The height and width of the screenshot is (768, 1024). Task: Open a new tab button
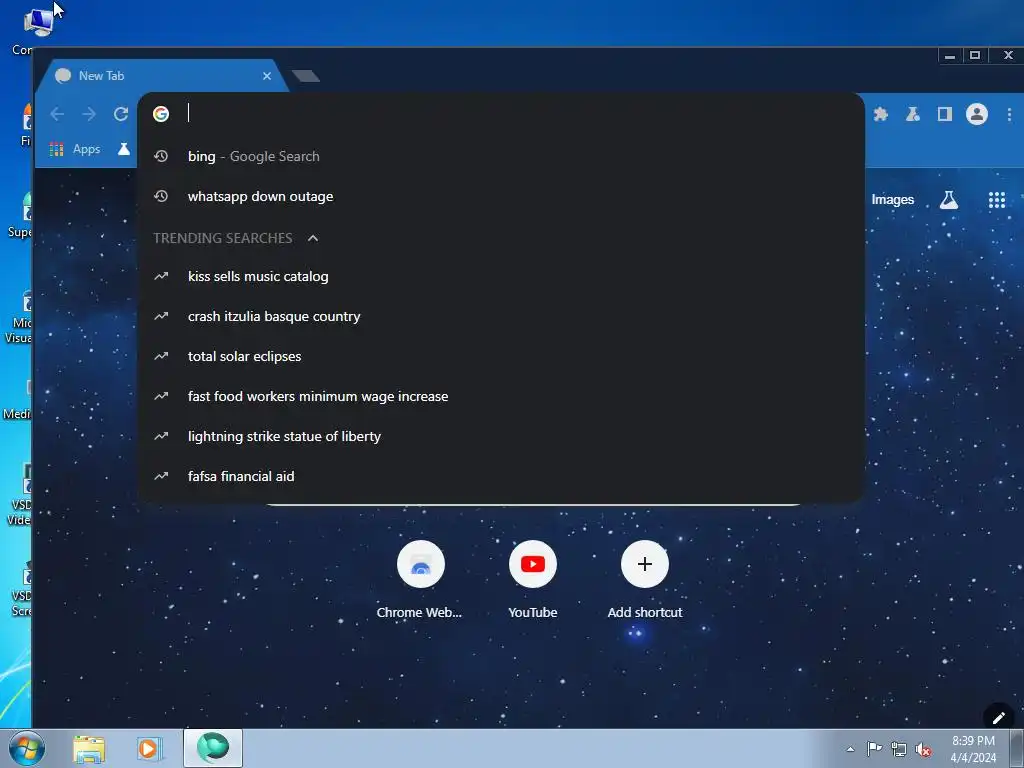tap(306, 76)
